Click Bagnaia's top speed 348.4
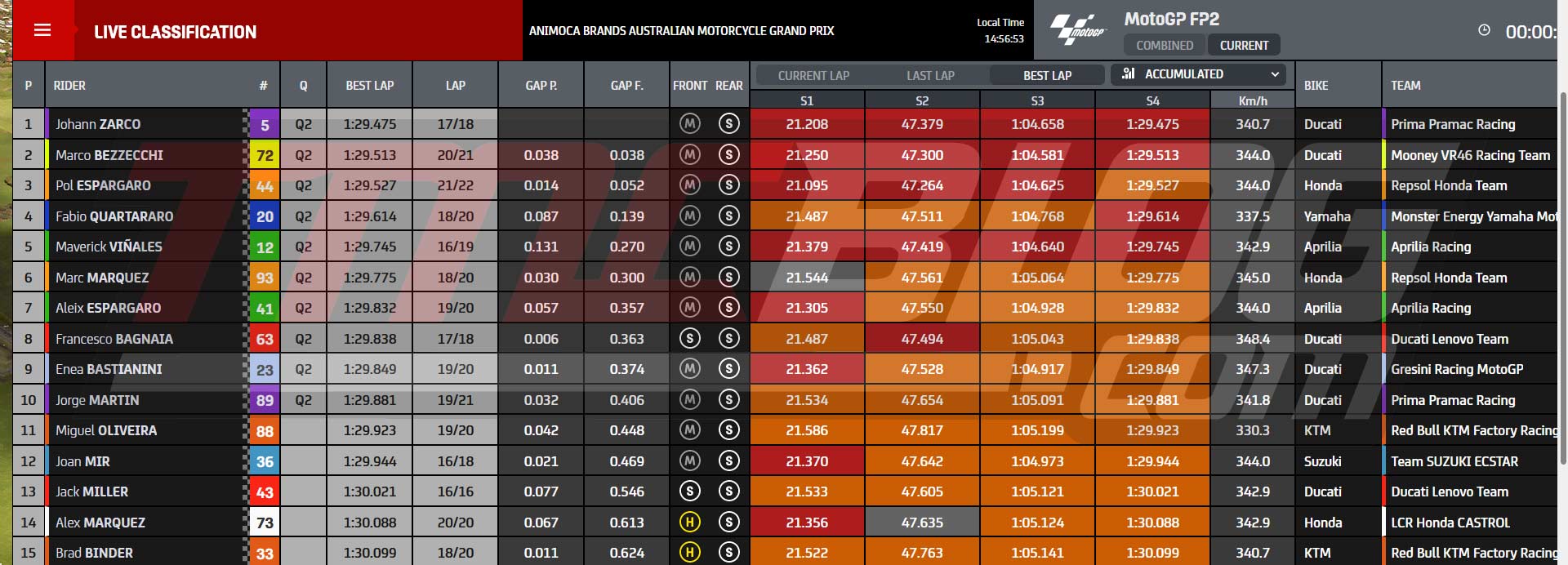This screenshot has width=1568, height=565. 1253,339
